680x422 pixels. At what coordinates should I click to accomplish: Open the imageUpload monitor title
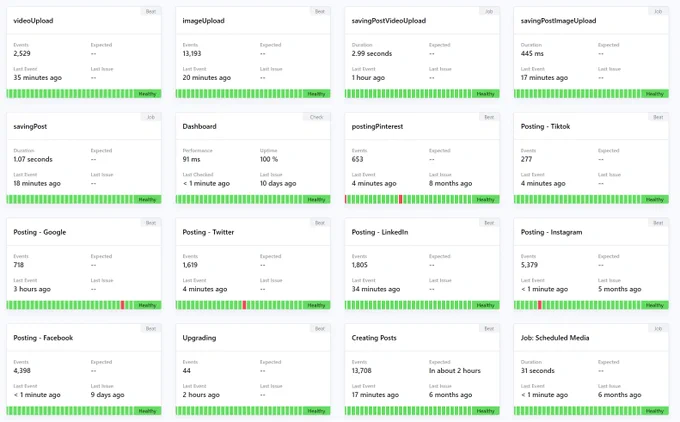pyautogui.click(x=203, y=21)
